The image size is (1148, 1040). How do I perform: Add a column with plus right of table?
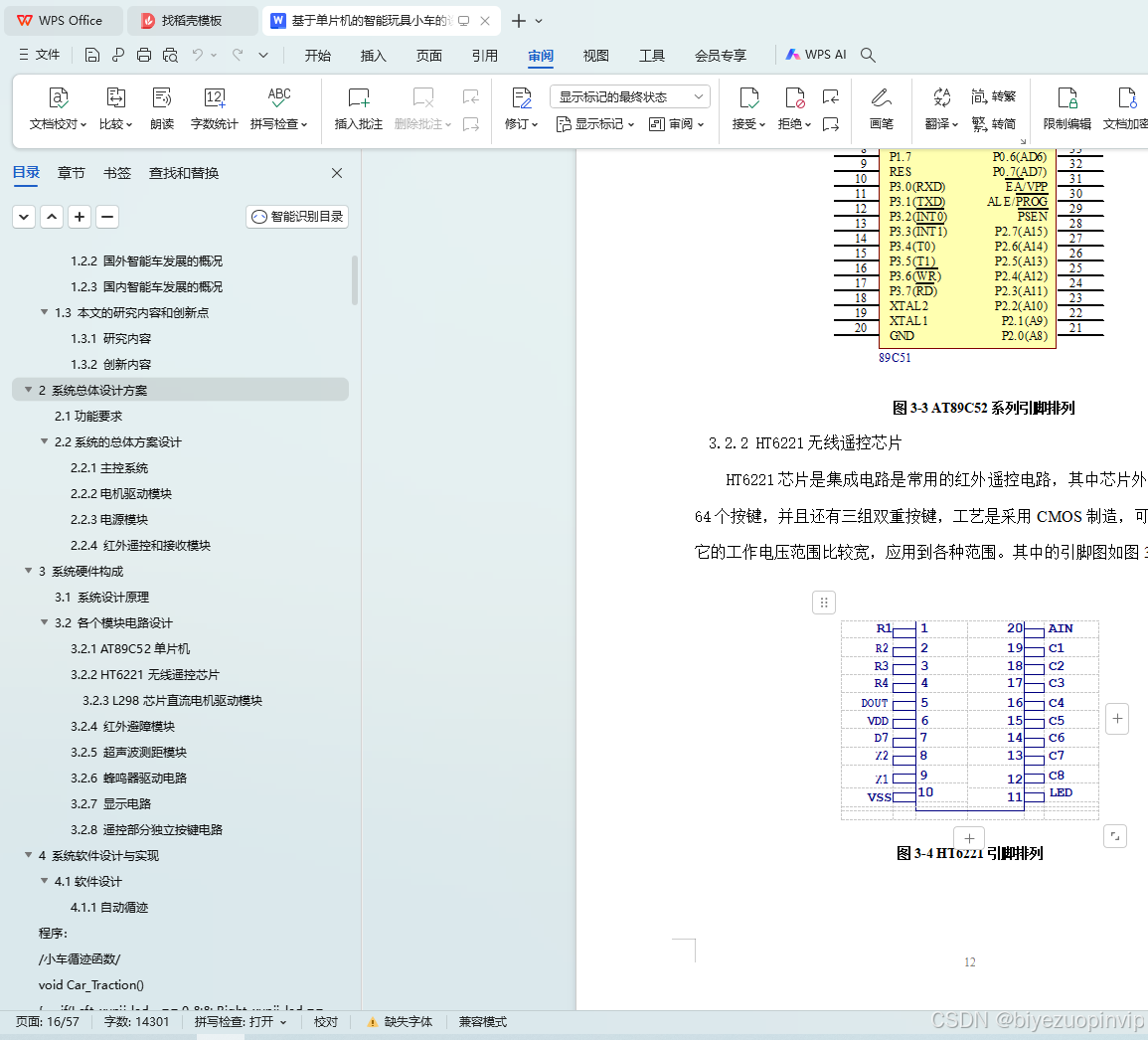coord(1117,719)
